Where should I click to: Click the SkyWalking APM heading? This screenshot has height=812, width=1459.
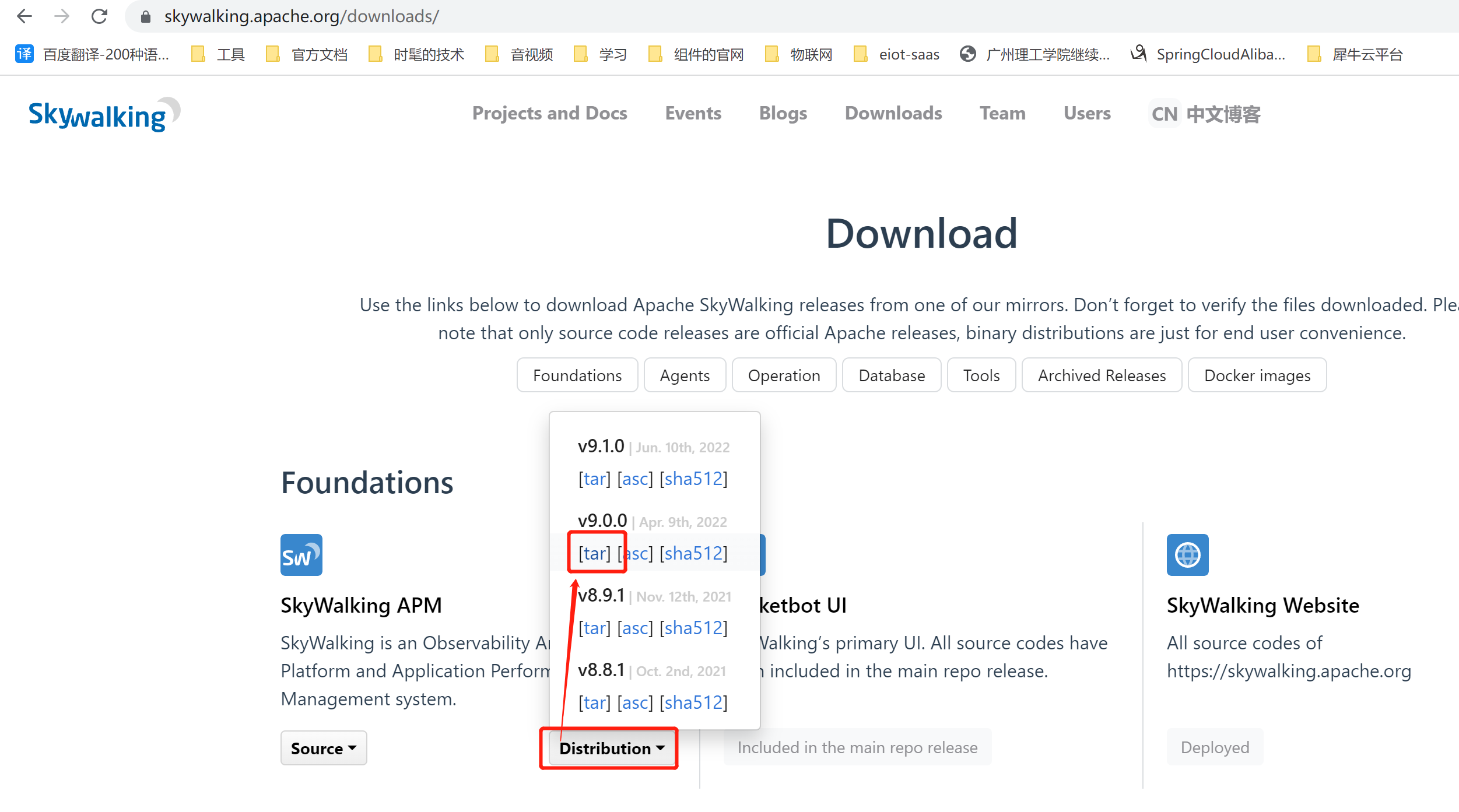[361, 605]
